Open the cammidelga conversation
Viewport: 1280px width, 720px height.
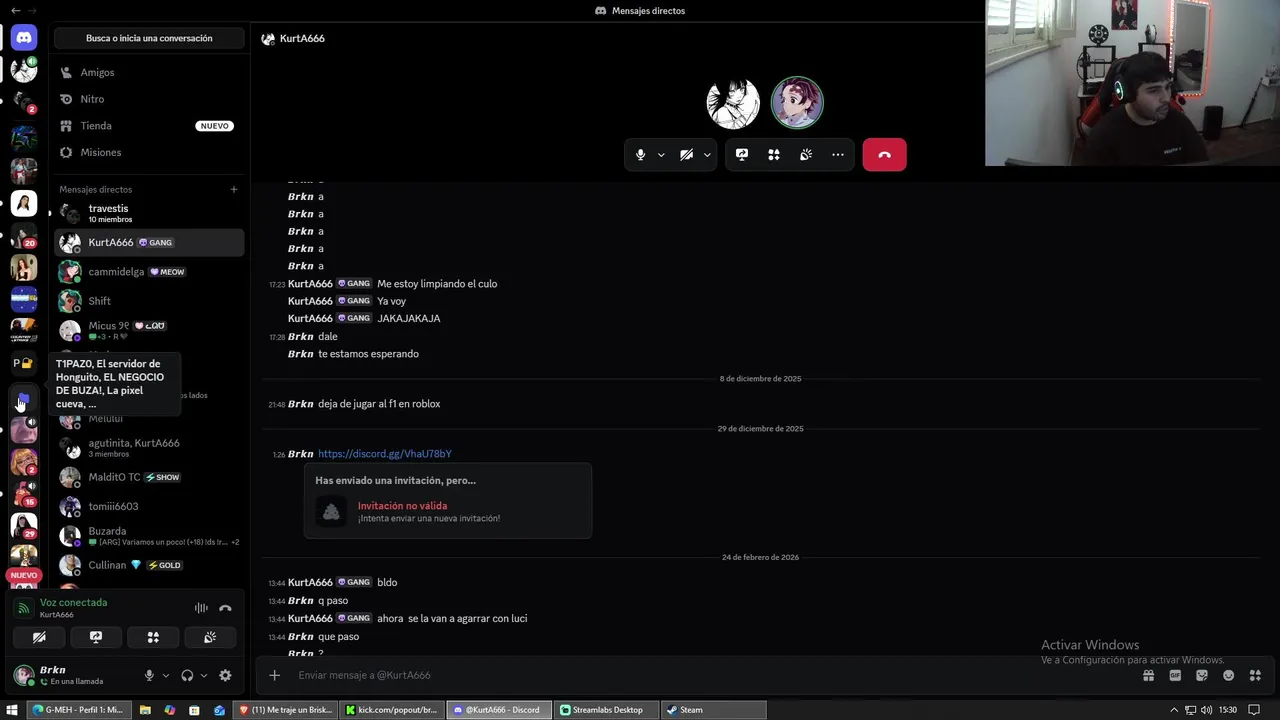click(149, 272)
